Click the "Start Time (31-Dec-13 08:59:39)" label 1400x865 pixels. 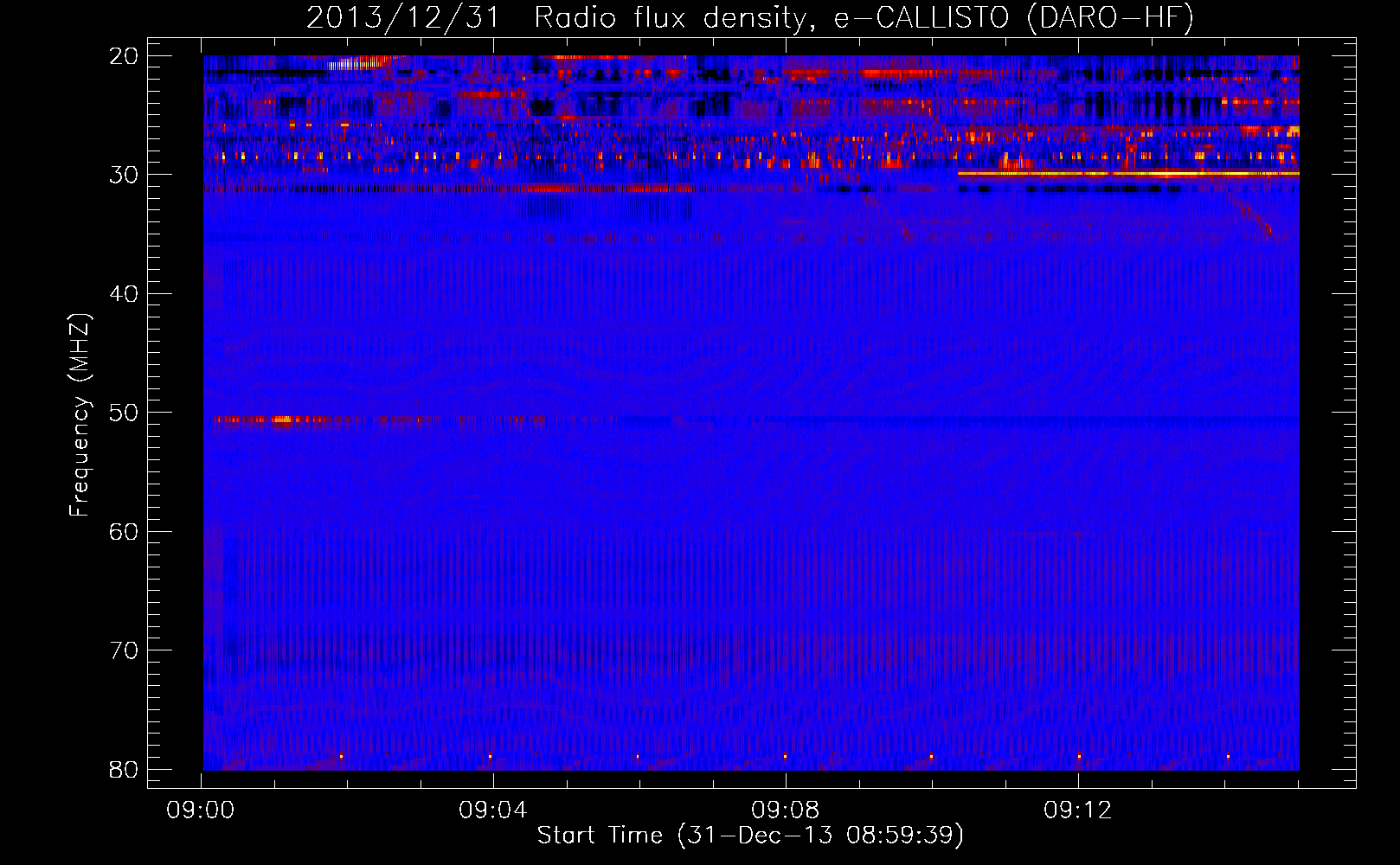(750, 836)
